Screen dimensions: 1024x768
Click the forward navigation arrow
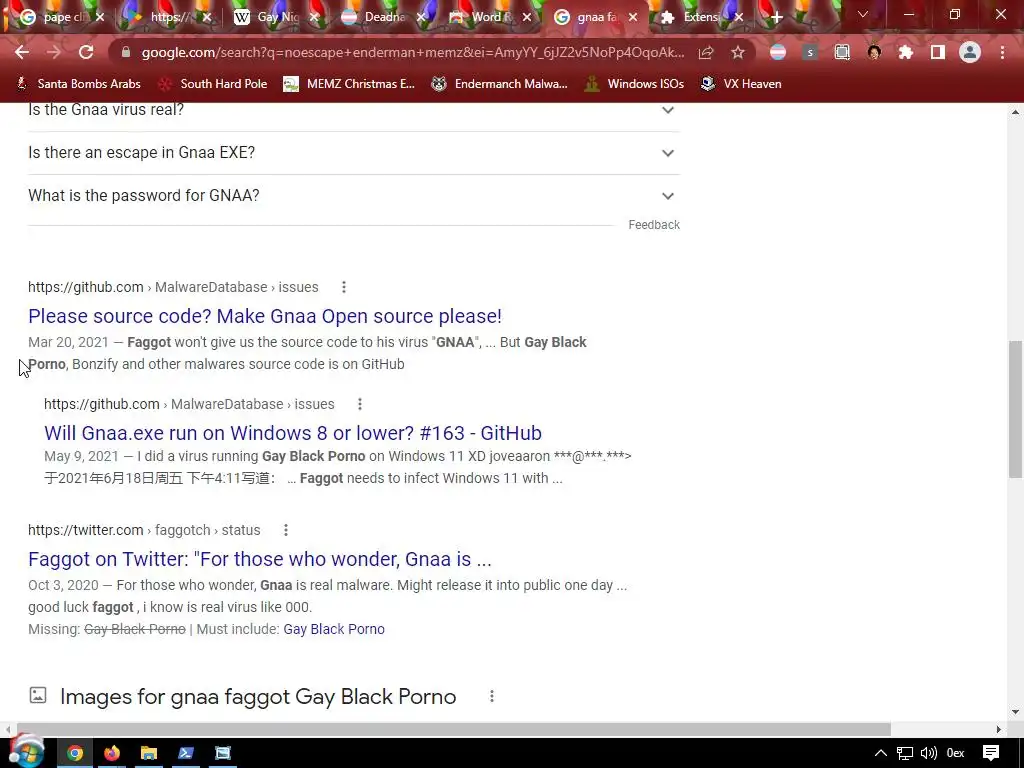pyautogui.click(x=54, y=52)
